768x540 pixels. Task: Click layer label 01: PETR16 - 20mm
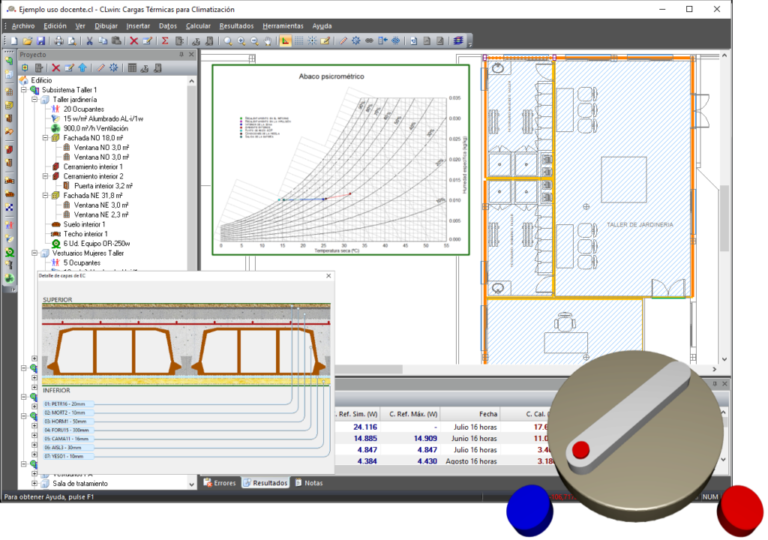[x=68, y=404]
